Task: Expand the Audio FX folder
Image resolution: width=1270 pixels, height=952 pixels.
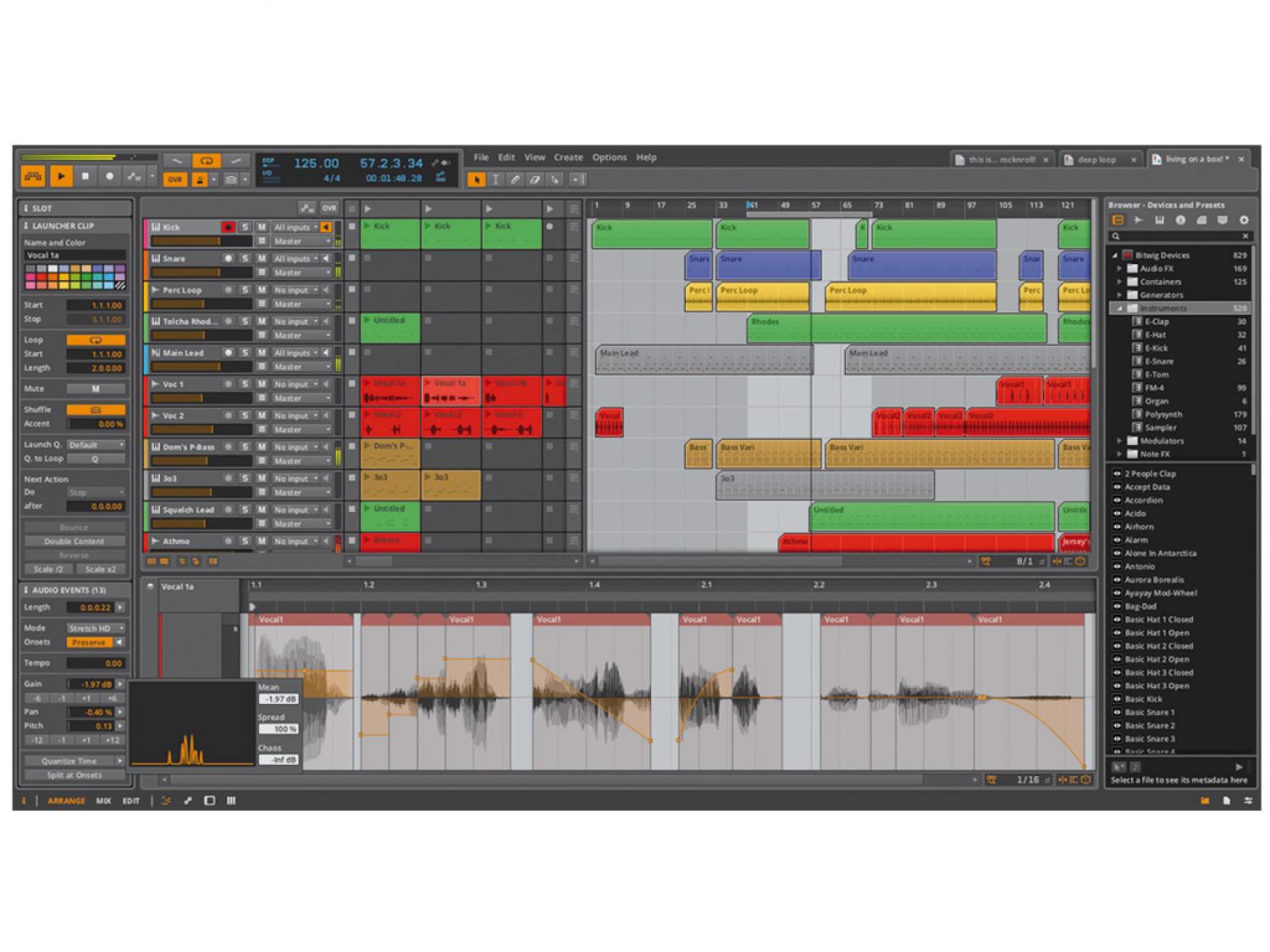Action: [1120, 268]
